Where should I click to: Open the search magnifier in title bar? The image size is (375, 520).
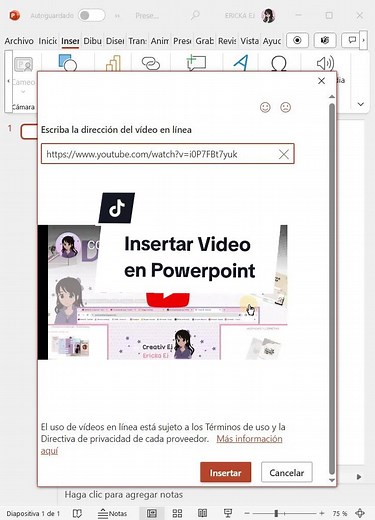point(195,15)
